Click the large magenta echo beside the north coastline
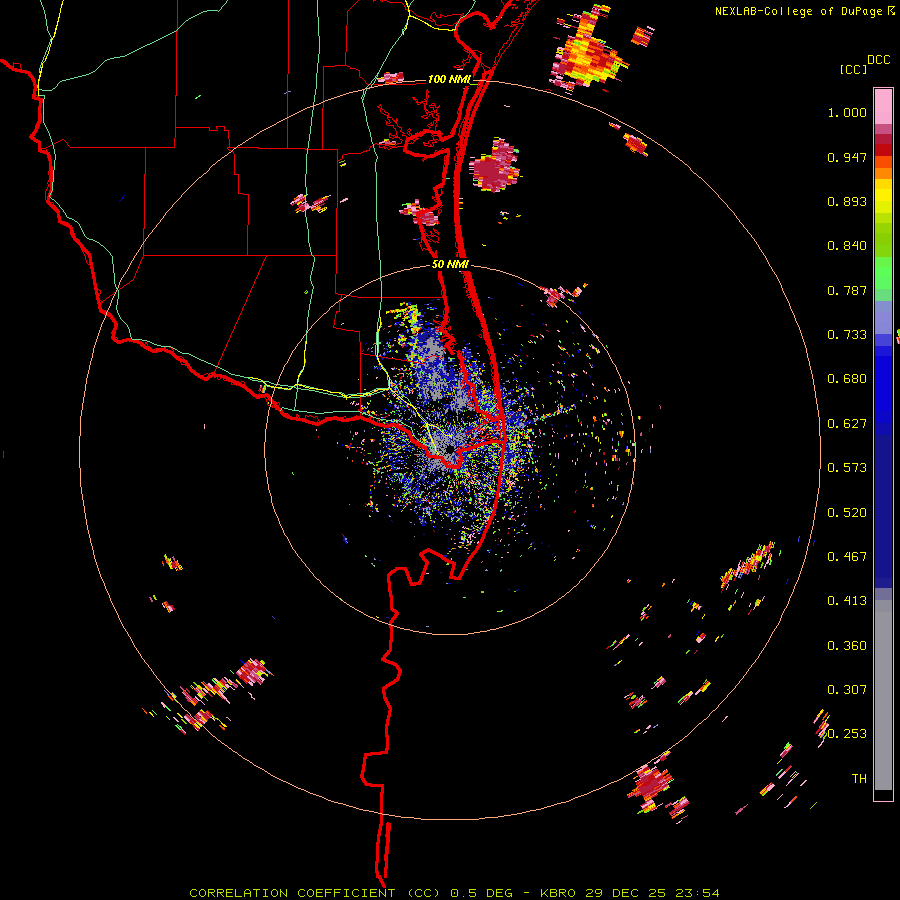The height and width of the screenshot is (900, 900). tap(494, 167)
